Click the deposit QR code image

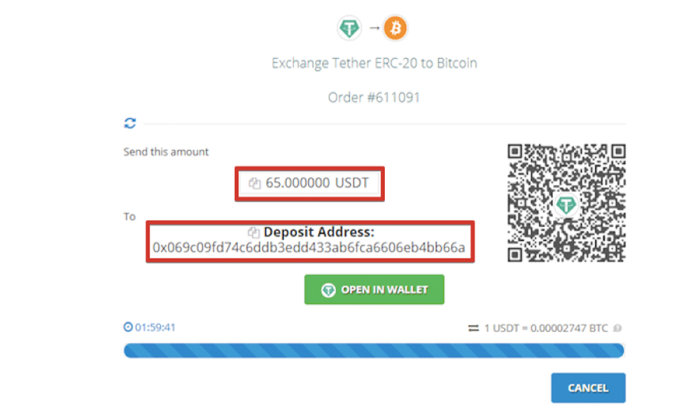tap(566, 203)
